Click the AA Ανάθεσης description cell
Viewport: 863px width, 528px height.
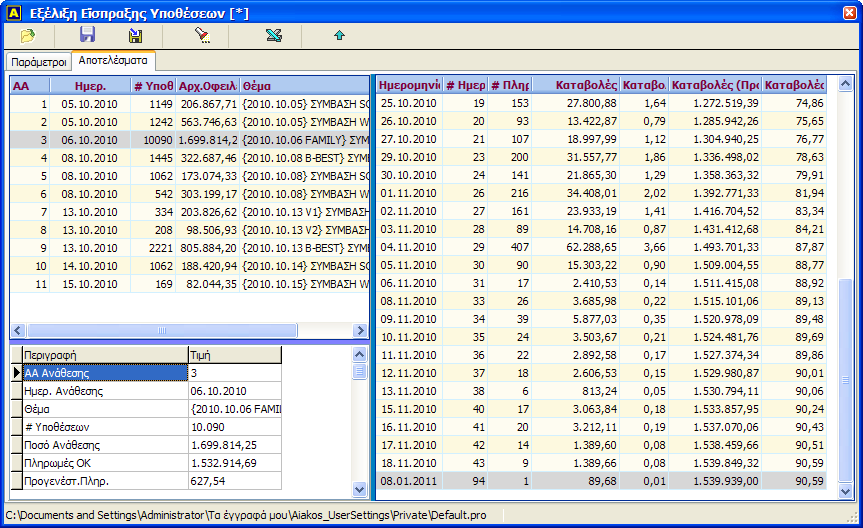105,373
